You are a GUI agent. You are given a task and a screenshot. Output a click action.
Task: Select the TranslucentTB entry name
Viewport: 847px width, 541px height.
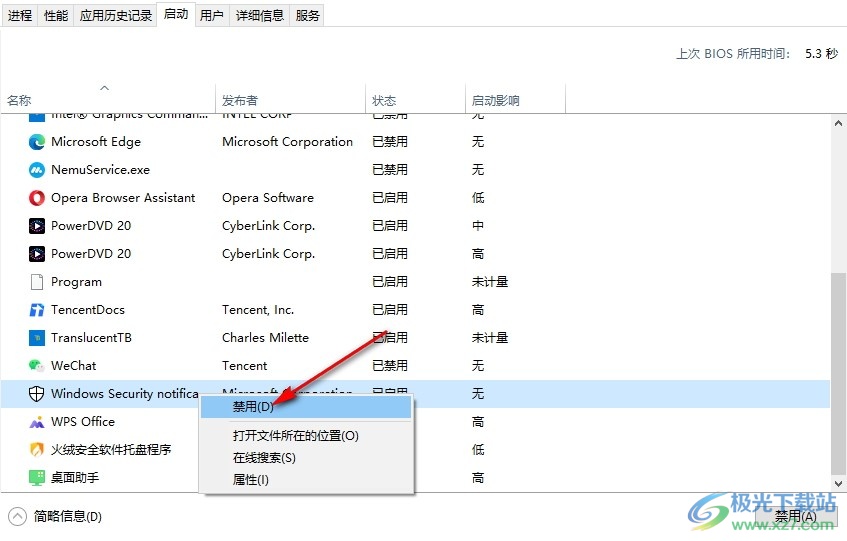(x=91, y=338)
